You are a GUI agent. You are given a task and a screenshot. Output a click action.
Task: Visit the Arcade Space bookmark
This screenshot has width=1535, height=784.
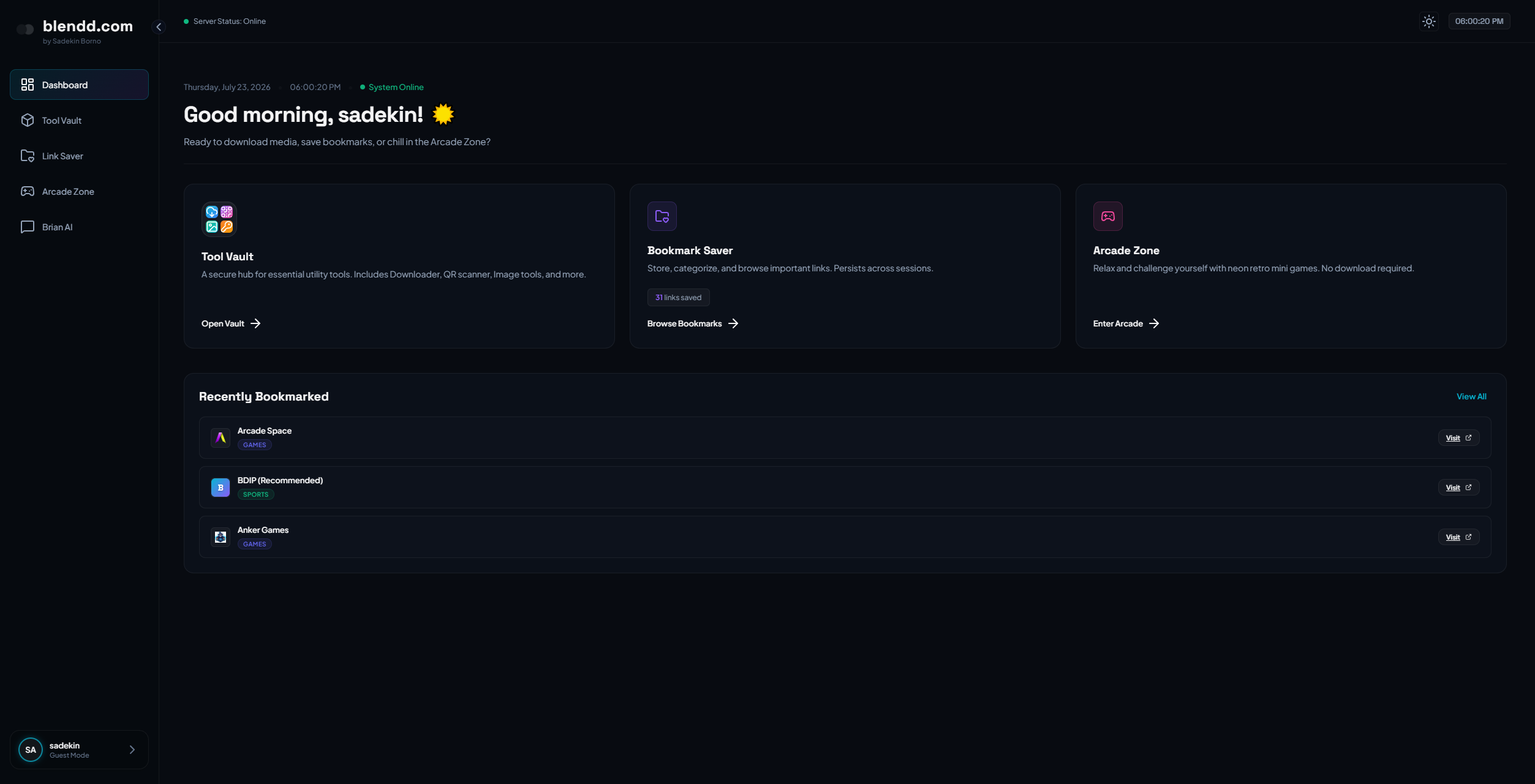(1458, 438)
